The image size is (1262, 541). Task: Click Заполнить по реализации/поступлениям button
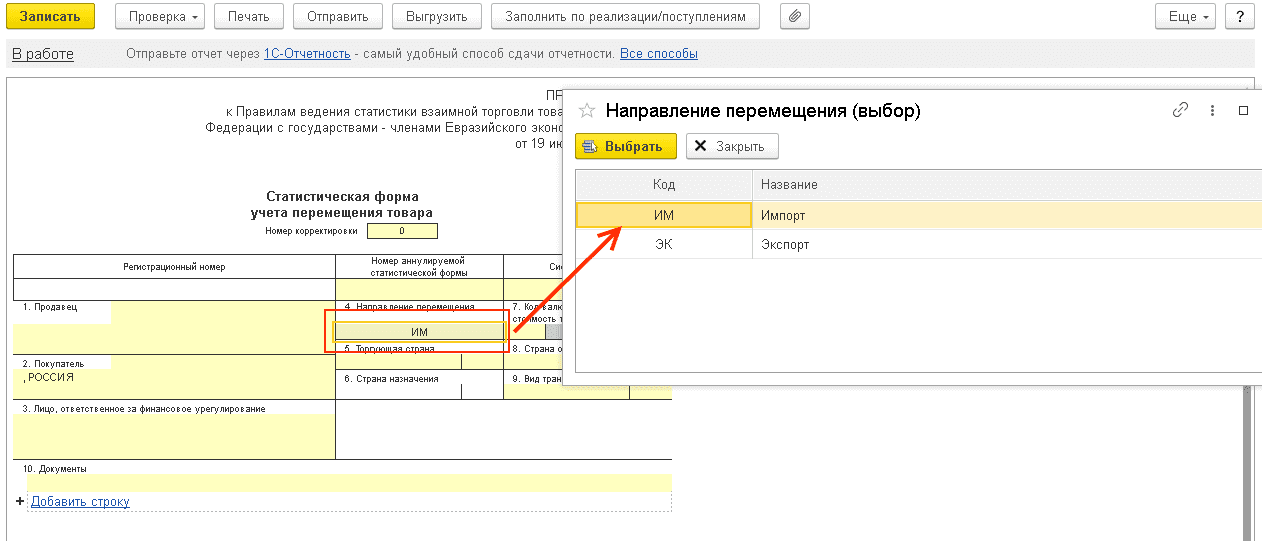click(x=625, y=17)
